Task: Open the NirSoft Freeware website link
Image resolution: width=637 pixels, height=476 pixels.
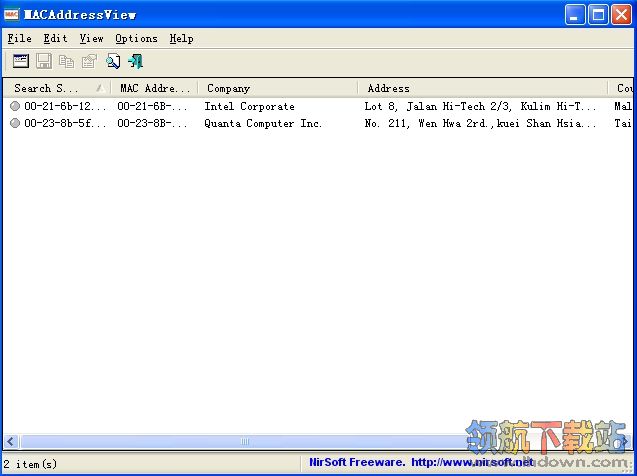Action: point(421,462)
